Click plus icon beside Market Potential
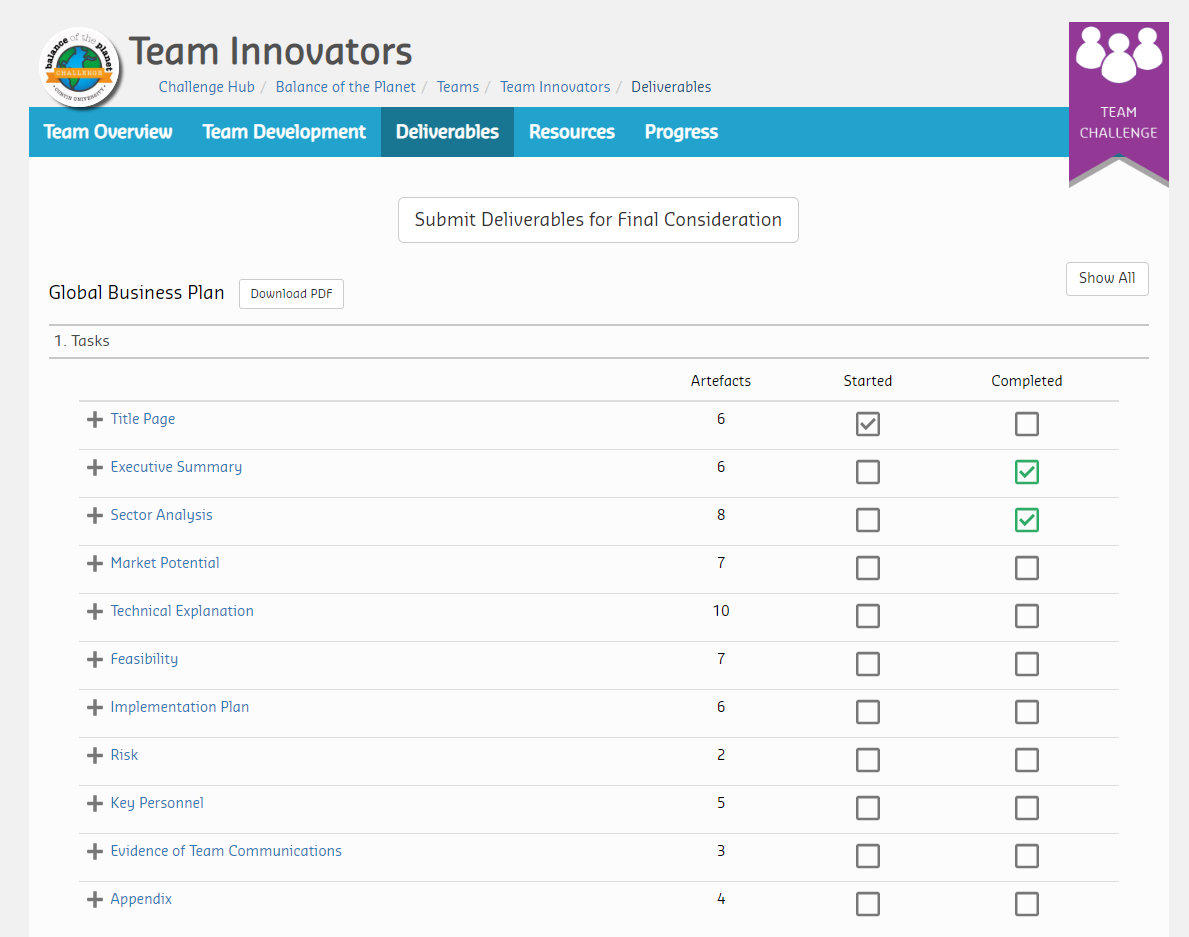The image size is (1189, 937). tap(95, 564)
